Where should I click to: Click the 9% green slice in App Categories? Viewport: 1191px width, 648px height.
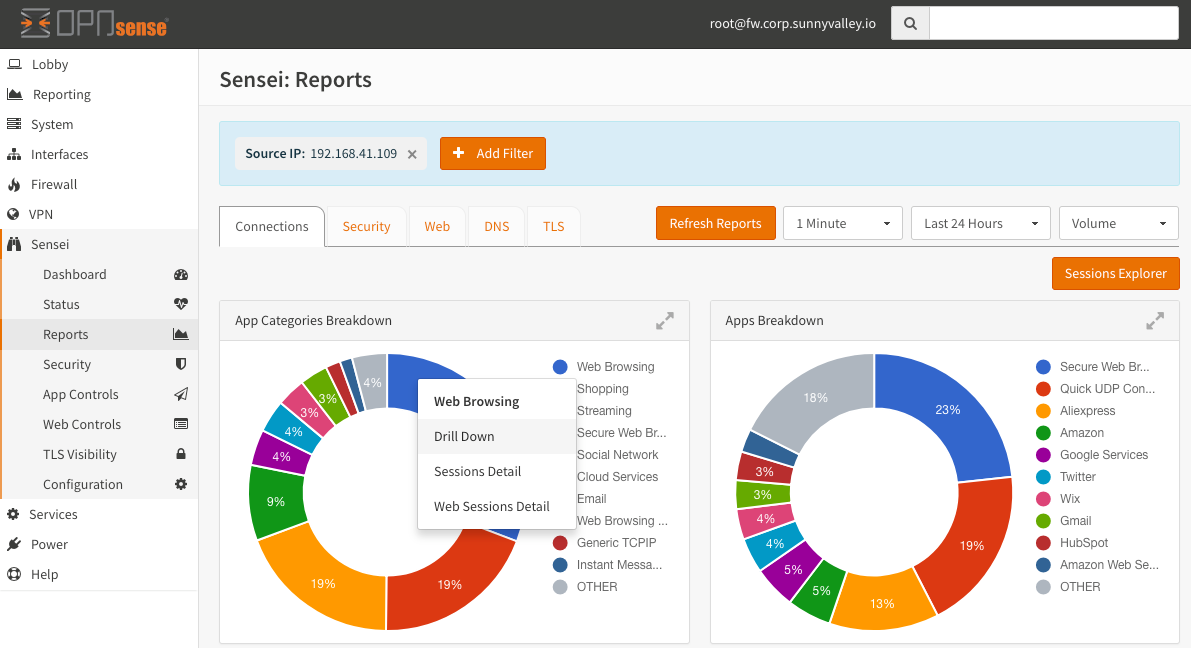coord(276,501)
